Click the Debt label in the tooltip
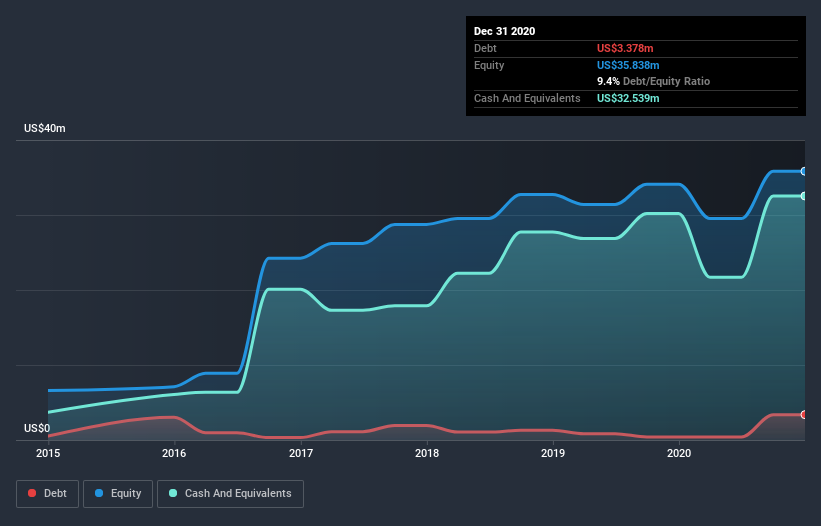821x526 pixels. [485, 48]
